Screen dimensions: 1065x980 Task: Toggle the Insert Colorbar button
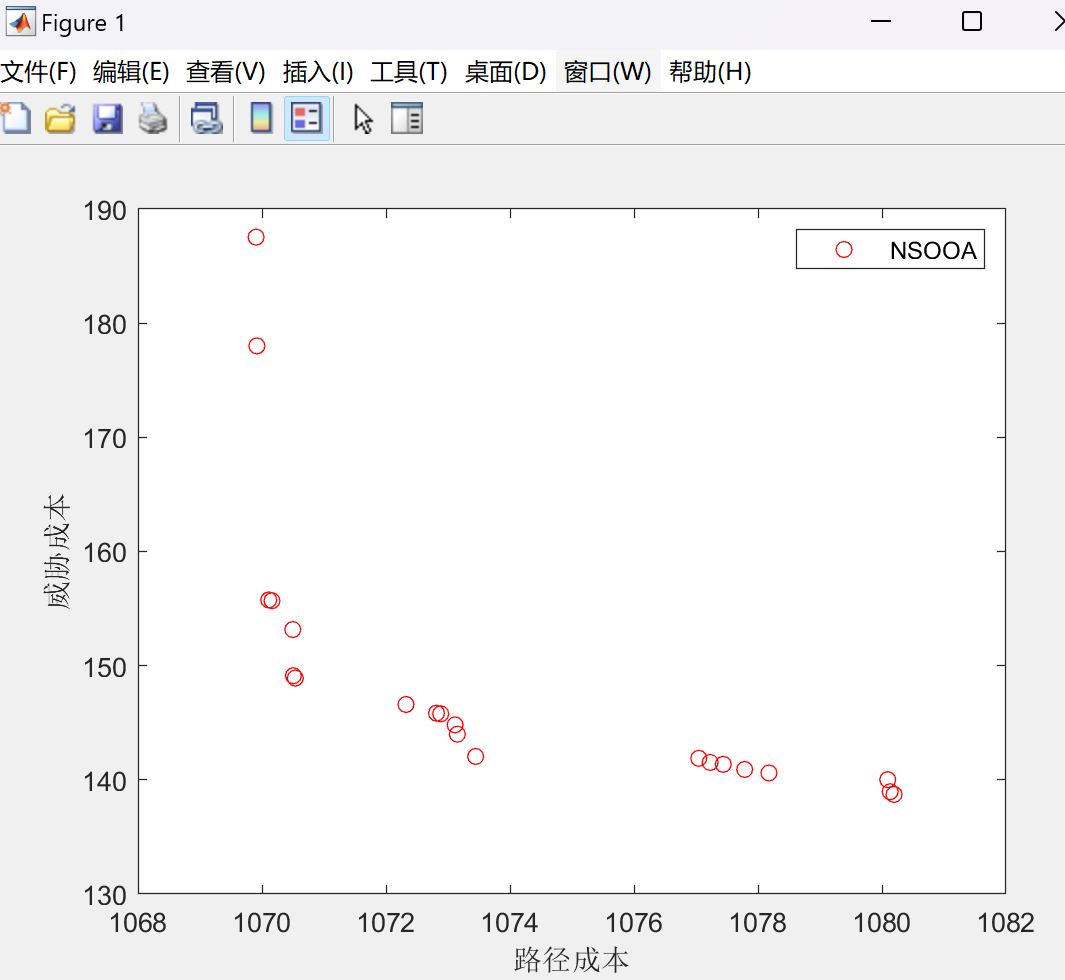[261, 118]
